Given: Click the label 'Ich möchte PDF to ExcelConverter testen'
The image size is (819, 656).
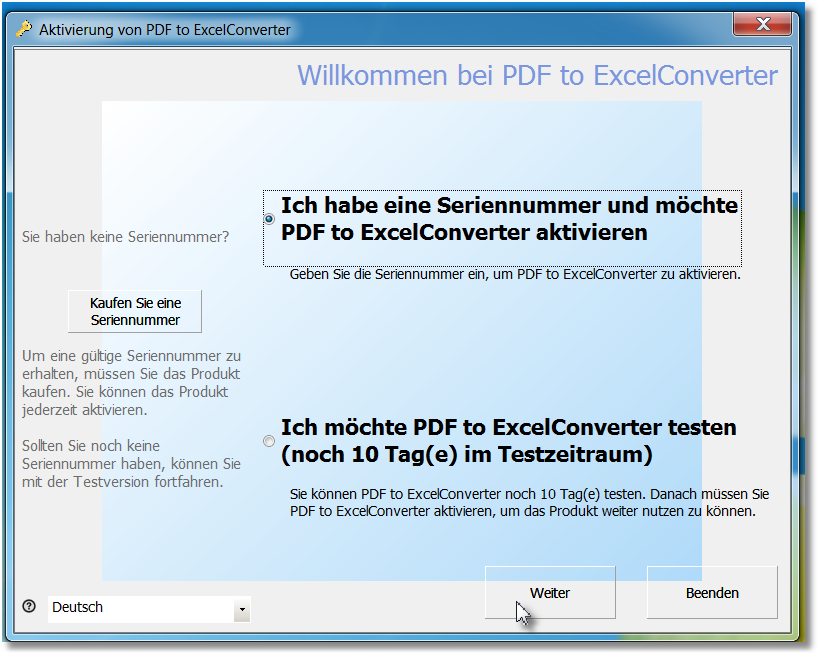Looking at the screenshot, I should [509, 427].
